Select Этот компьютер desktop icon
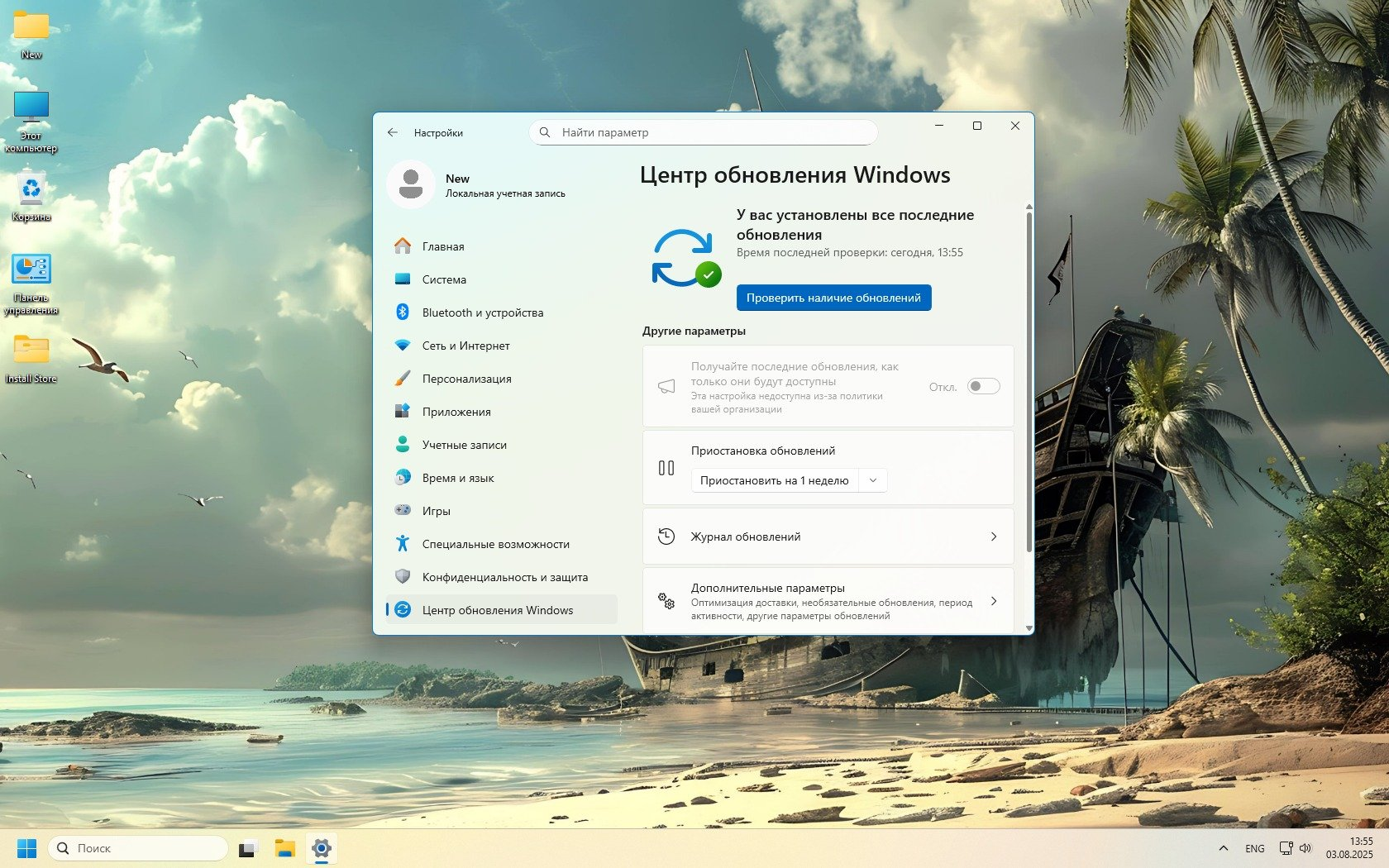The image size is (1389, 868). click(x=31, y=122)
